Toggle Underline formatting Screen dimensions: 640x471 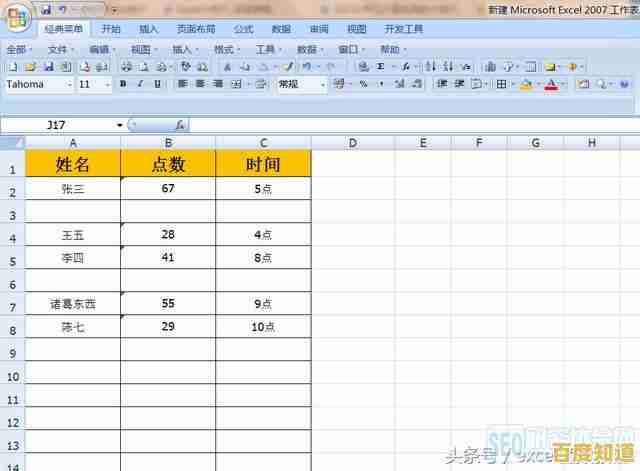pos(157,84)
